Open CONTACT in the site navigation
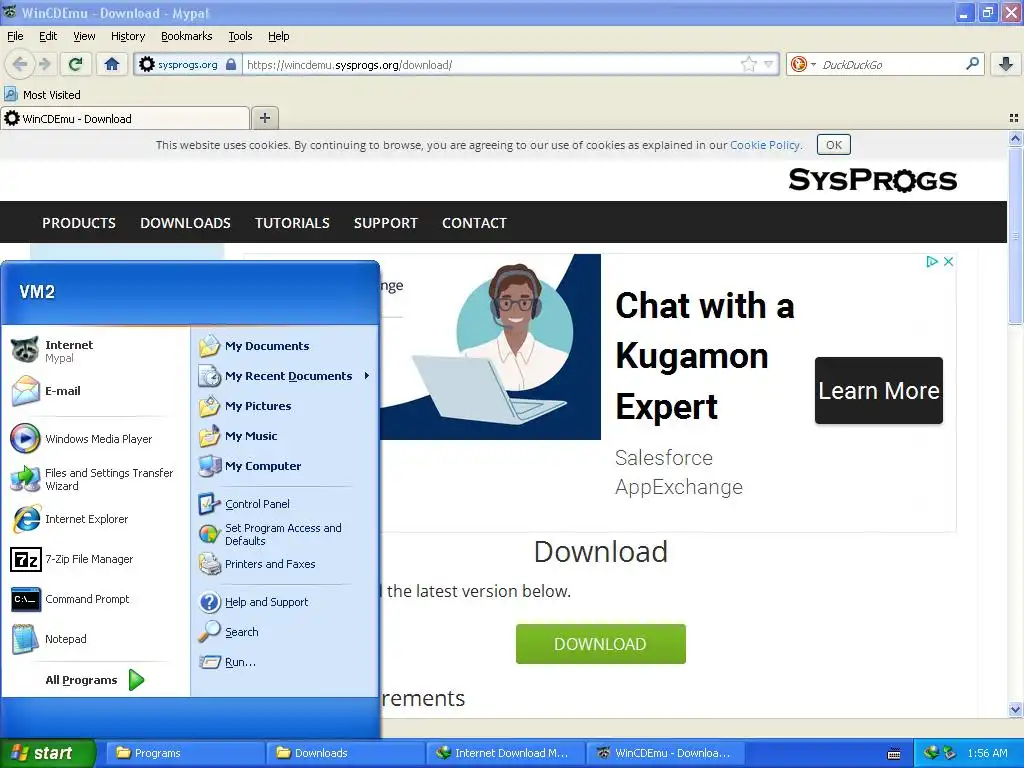1024x768 pixels. (x=474, y=223)
